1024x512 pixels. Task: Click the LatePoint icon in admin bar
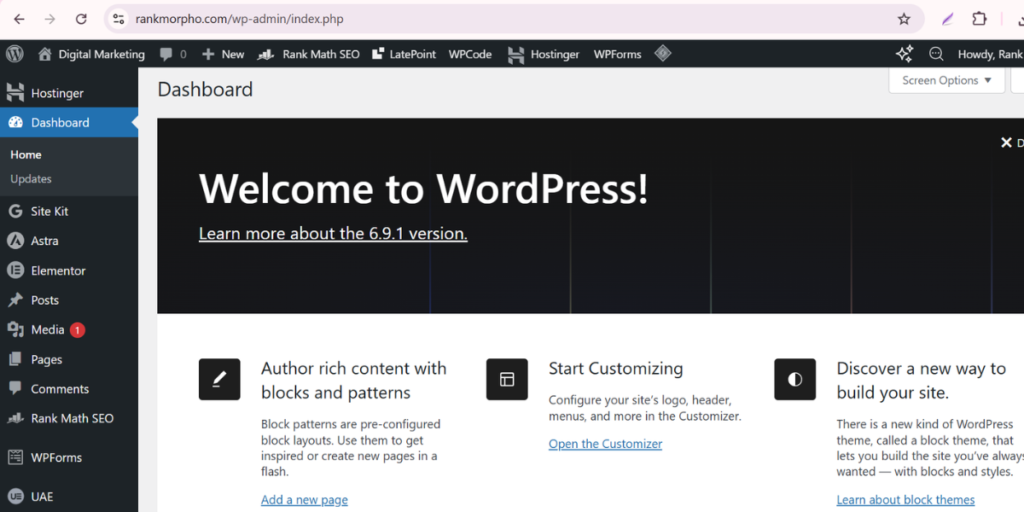pyautogui.click(x=377, y=54)
